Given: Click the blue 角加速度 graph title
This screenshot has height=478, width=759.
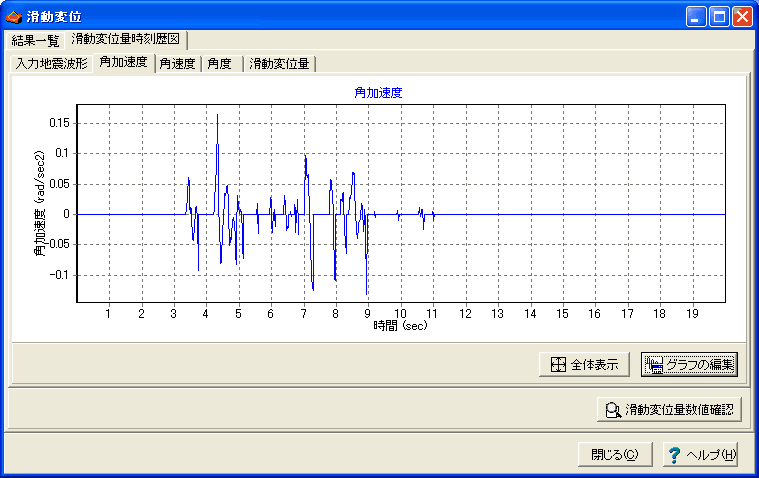Looking at the screenshot, I should pyautogui.click(x=378, y=92).
